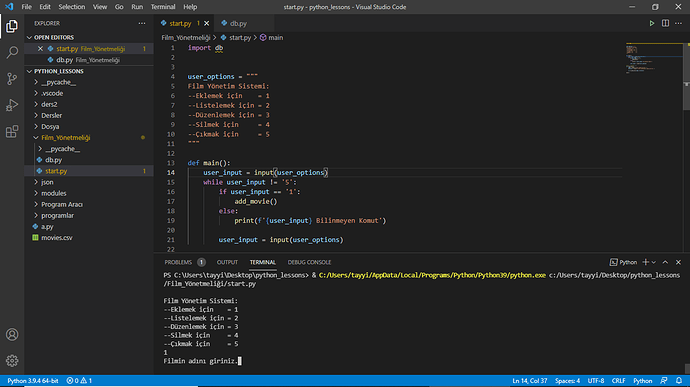Close the start.py editor tab

tap(206, 23)
